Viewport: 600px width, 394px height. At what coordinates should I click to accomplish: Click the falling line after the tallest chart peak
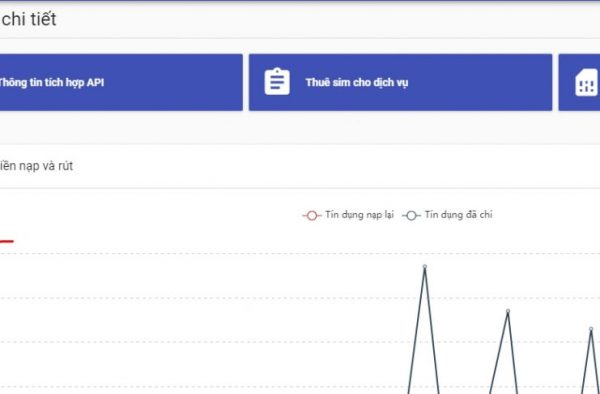tap(432, 329)
